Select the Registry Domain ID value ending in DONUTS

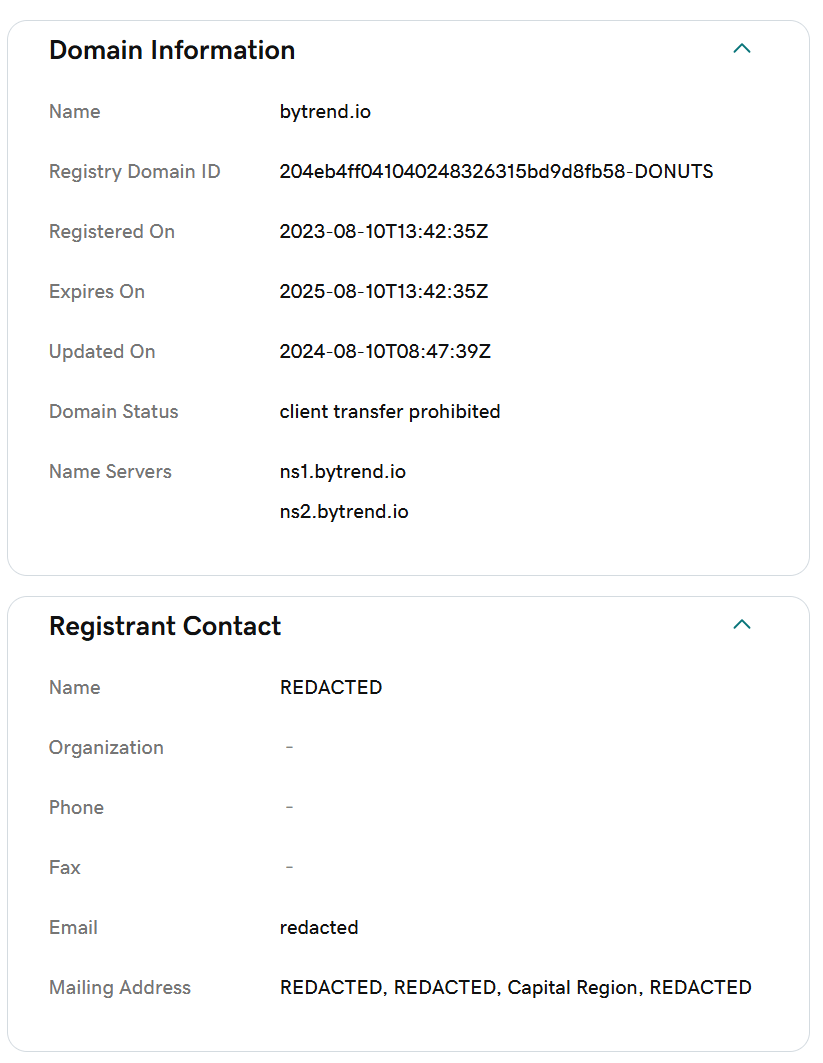point(496,172)
